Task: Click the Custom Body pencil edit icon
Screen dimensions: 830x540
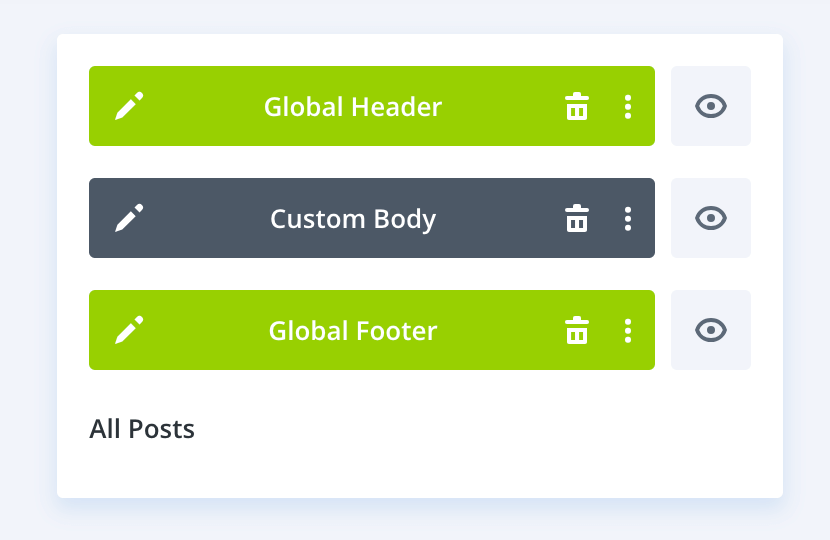Action: pyautogui.click(x=129, y=218)
